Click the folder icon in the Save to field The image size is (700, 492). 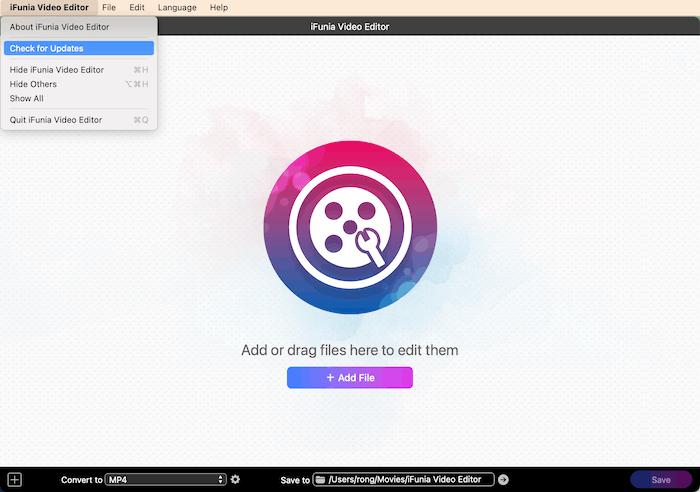click(x=320, y=480)
